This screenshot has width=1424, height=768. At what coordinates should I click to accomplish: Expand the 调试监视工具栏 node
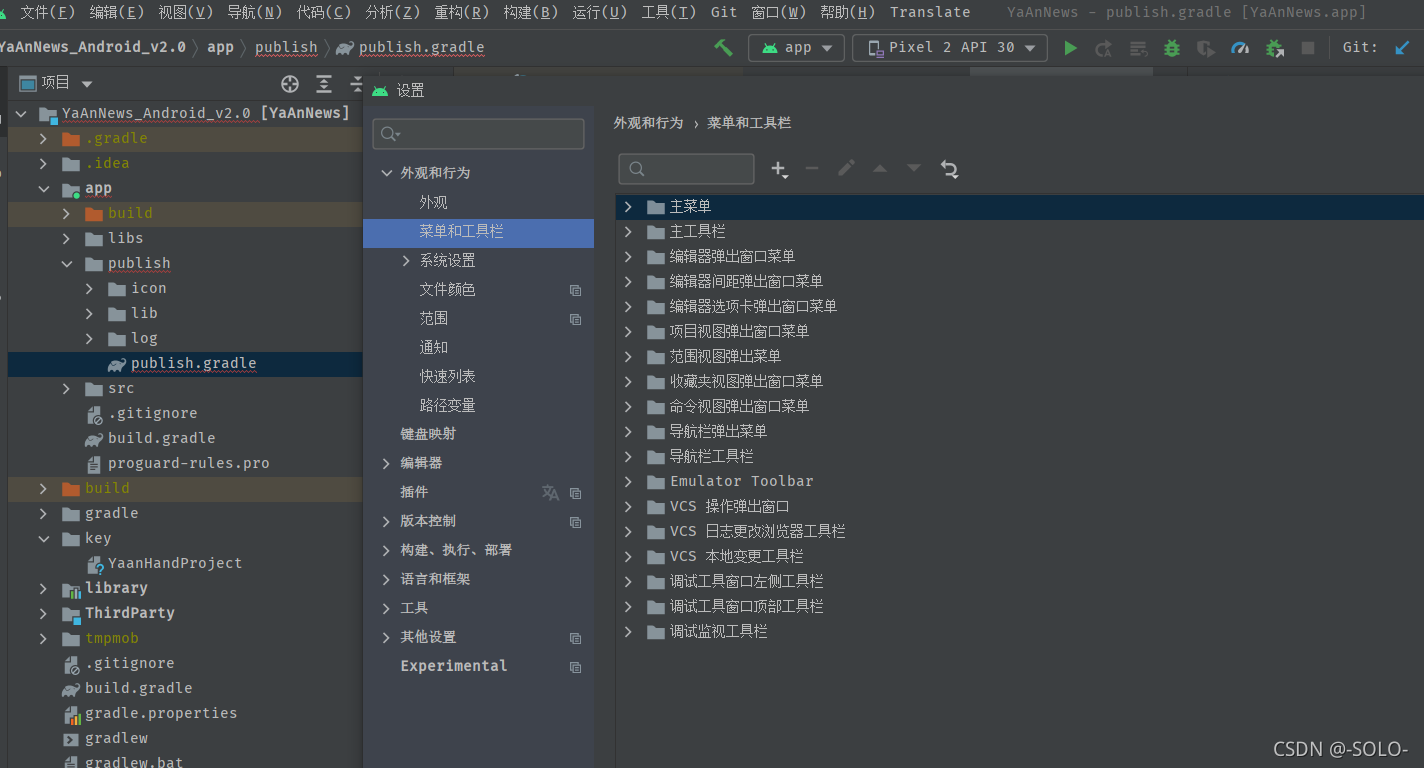(628, 632)
